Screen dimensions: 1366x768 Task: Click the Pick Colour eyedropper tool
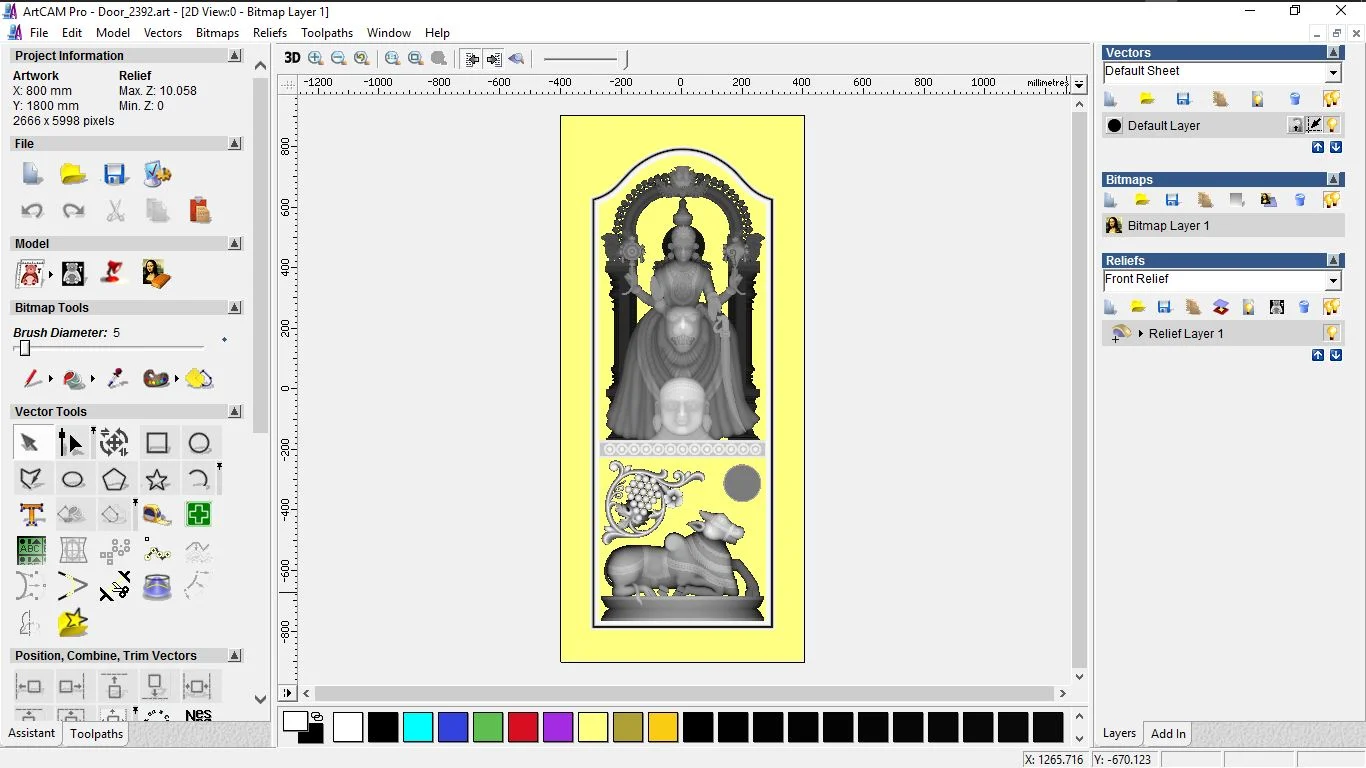click(x=117, y=379)
